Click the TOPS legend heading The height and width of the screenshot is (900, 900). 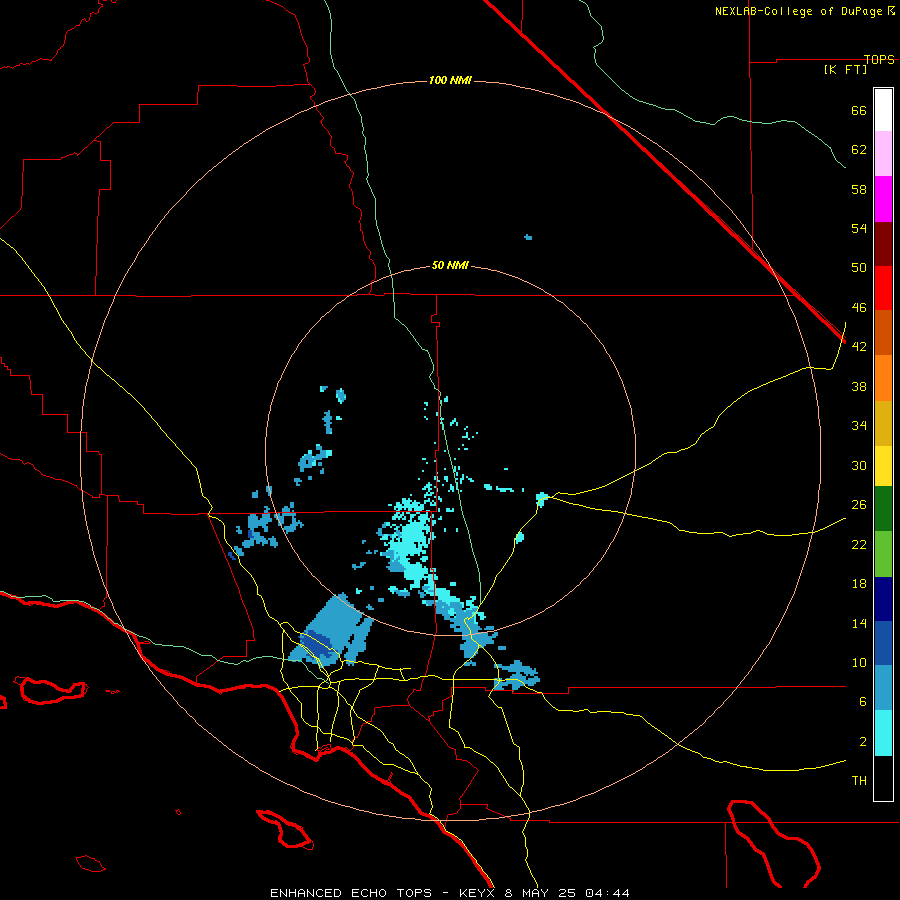pyautogui.click(x=879, y=59)
